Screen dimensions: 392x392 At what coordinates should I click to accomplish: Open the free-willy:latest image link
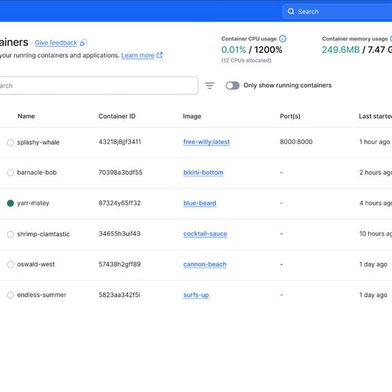(206, 142)
